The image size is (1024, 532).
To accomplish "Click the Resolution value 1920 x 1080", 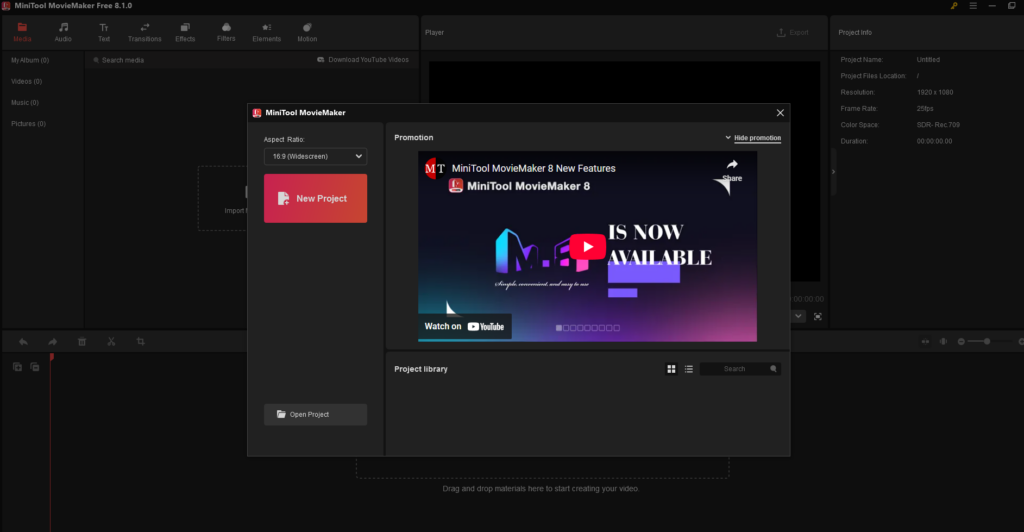I will (x=935, y=92).
